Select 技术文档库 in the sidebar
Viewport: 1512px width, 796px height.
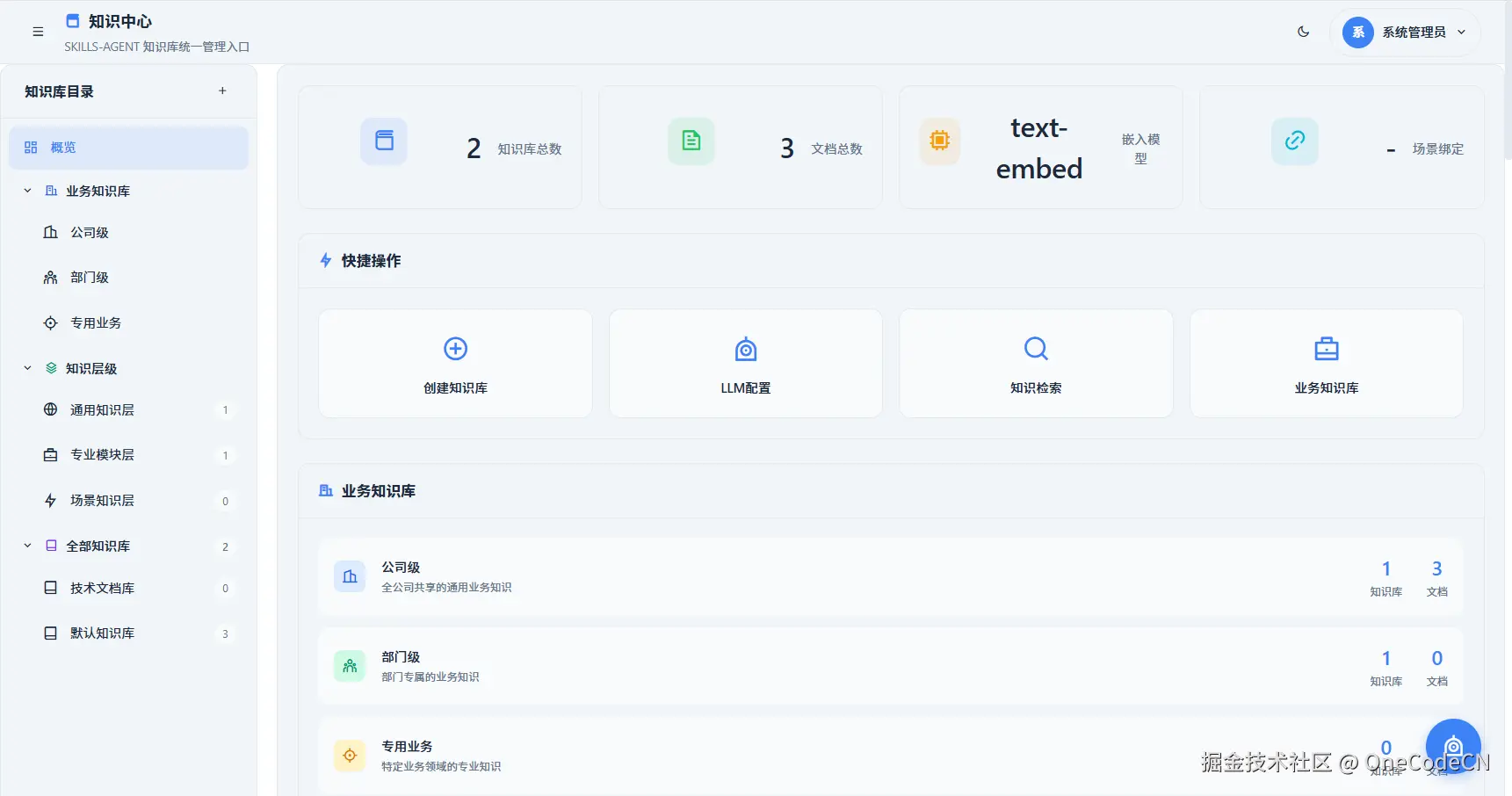(103, 588)
